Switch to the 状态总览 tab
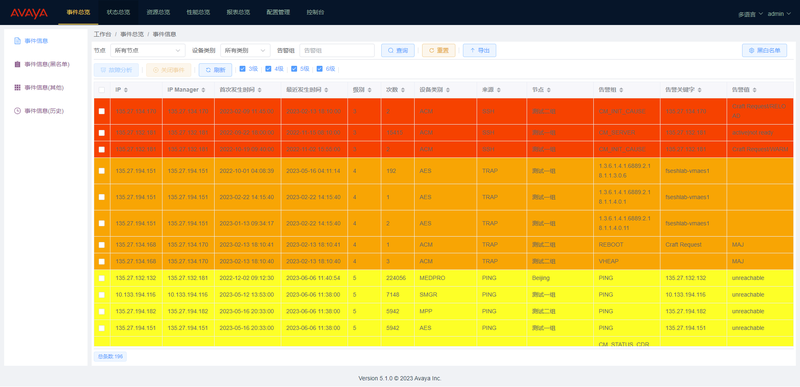Screen dimensions: 800x387 point(115,12)
